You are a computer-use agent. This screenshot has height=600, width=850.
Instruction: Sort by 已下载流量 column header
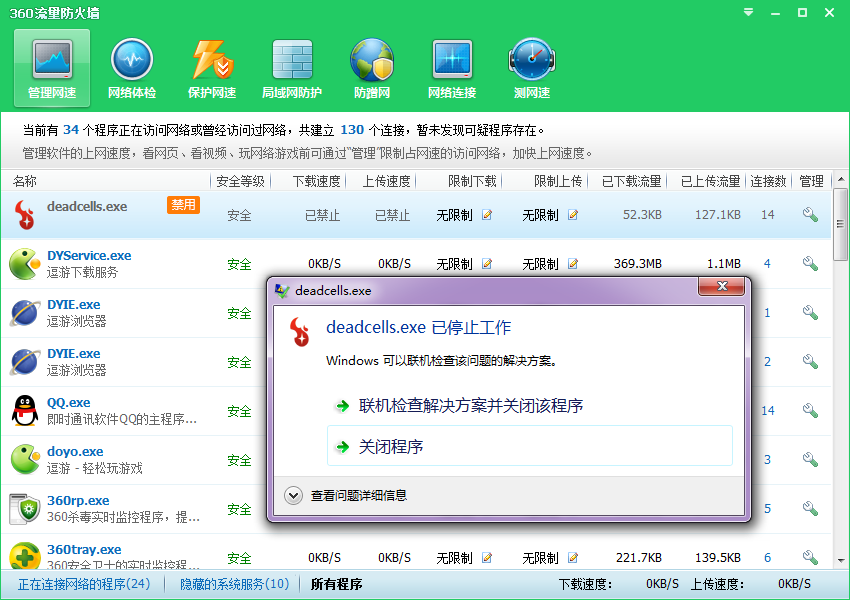632,181
